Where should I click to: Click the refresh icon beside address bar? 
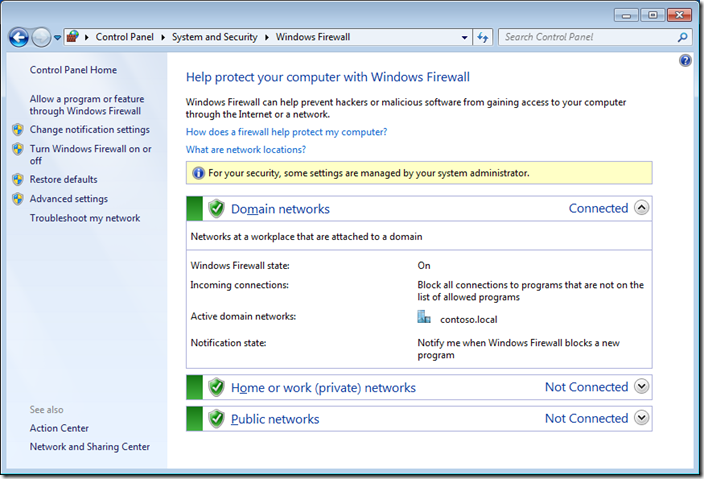pos(484,37)
